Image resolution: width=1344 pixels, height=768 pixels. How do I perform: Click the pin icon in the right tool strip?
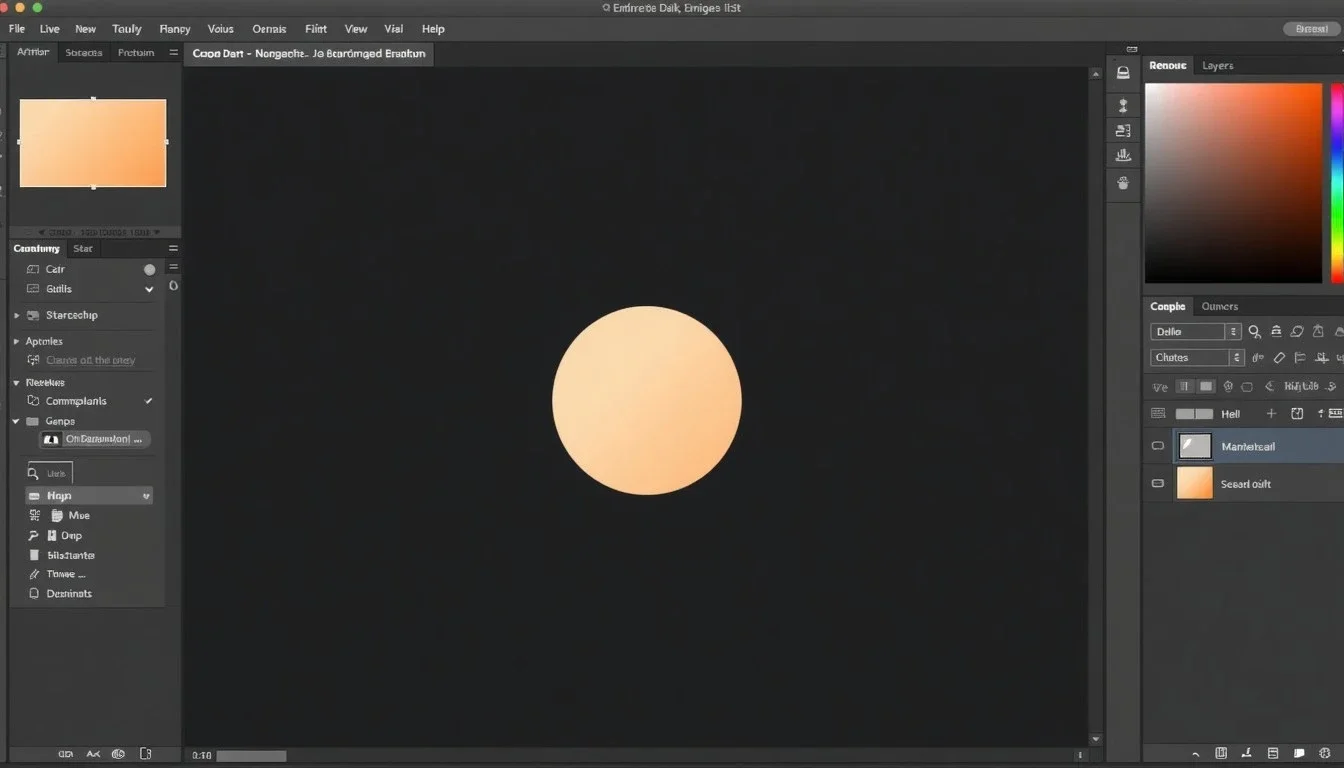coord(1123,105)
